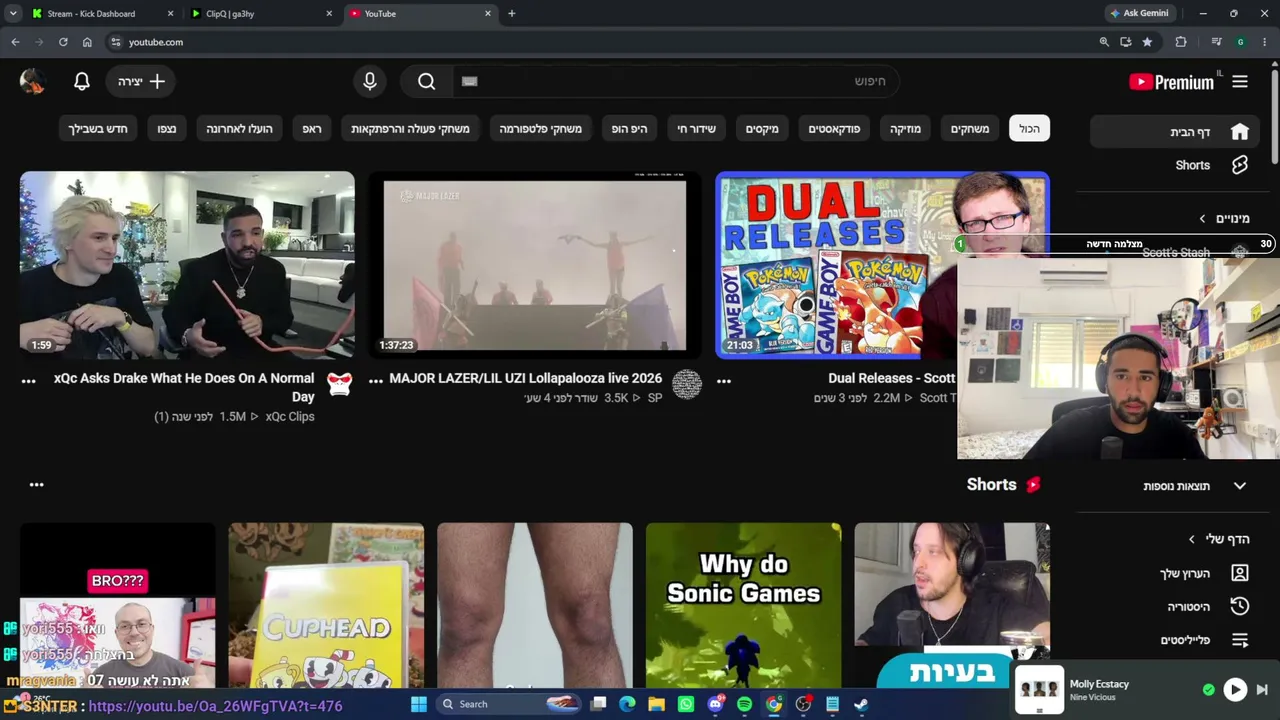Select the 'הכול' filter chip
1280x720 pixels.
(x=1029, y=129)
